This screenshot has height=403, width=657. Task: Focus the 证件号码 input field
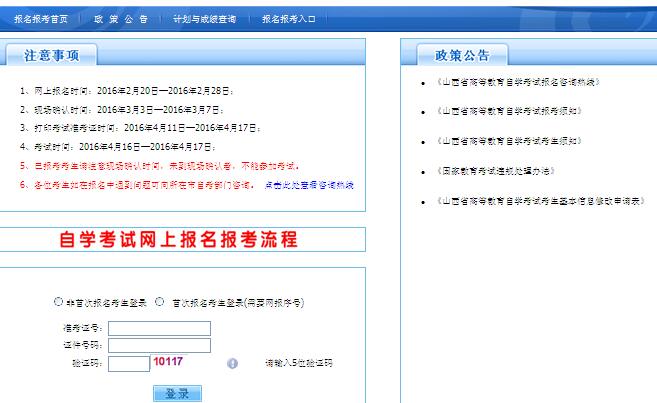[159, 346]
